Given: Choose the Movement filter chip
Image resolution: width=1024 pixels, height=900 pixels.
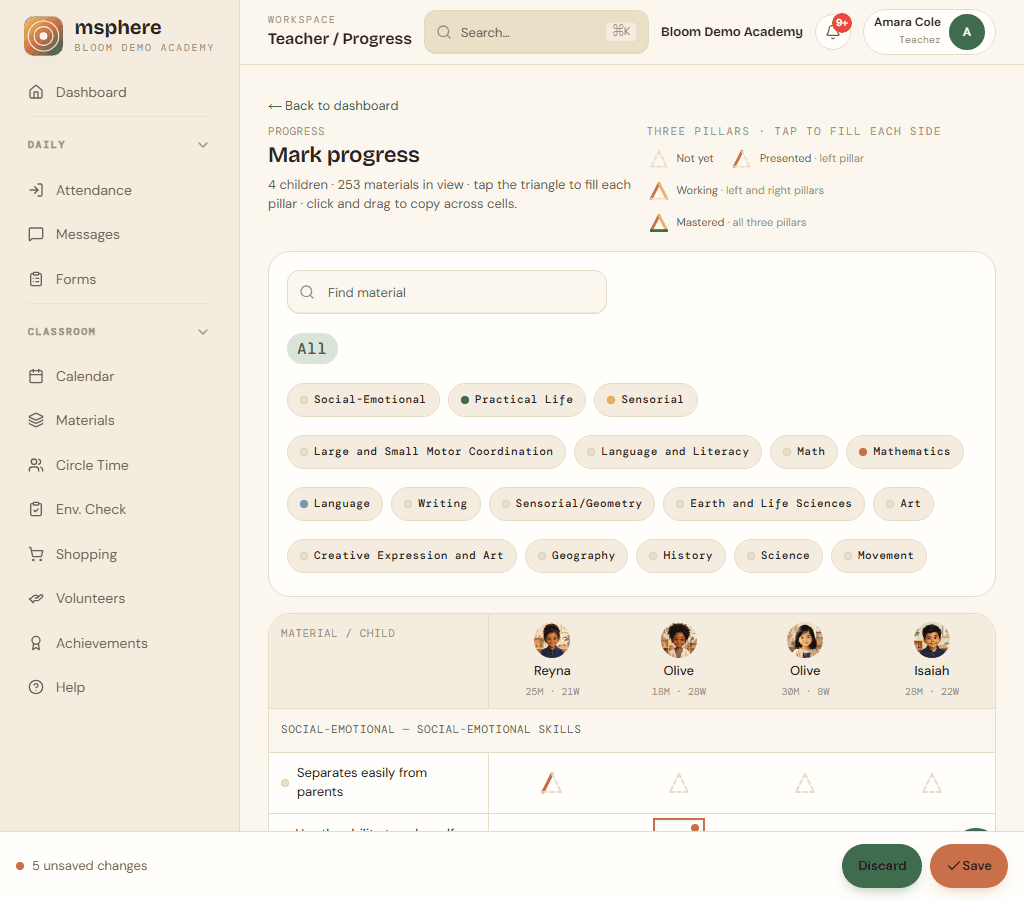Looking at the screenshot, I should coord(878,556).
